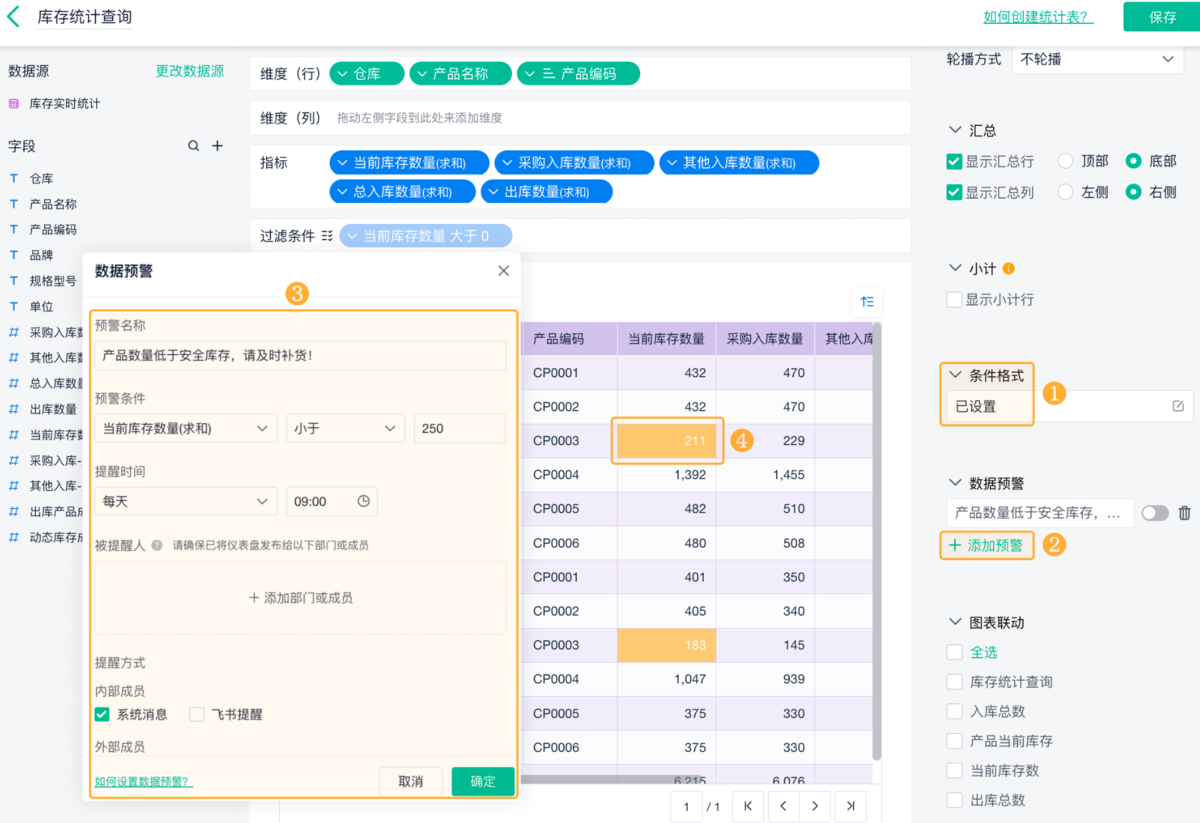
Task: Select the 顶部 radio button
Action: coord(1065,161)
